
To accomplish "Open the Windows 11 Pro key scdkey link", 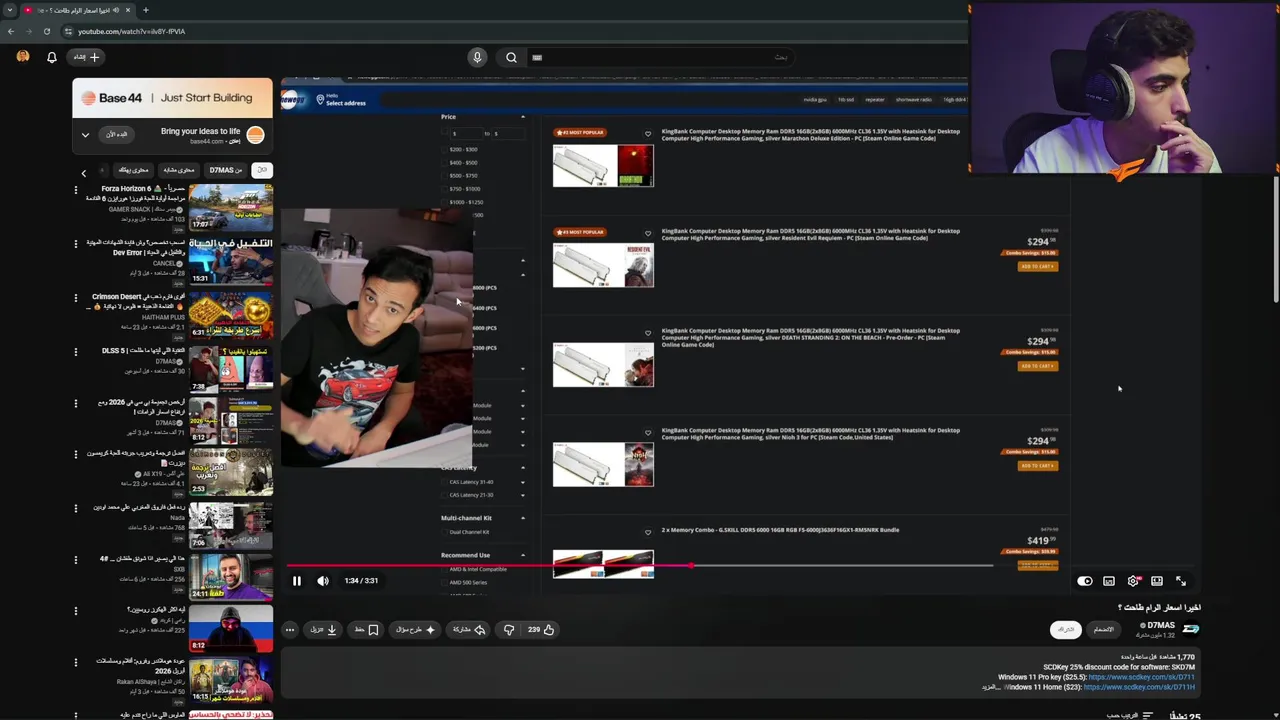I will (x=1141, y=677).
